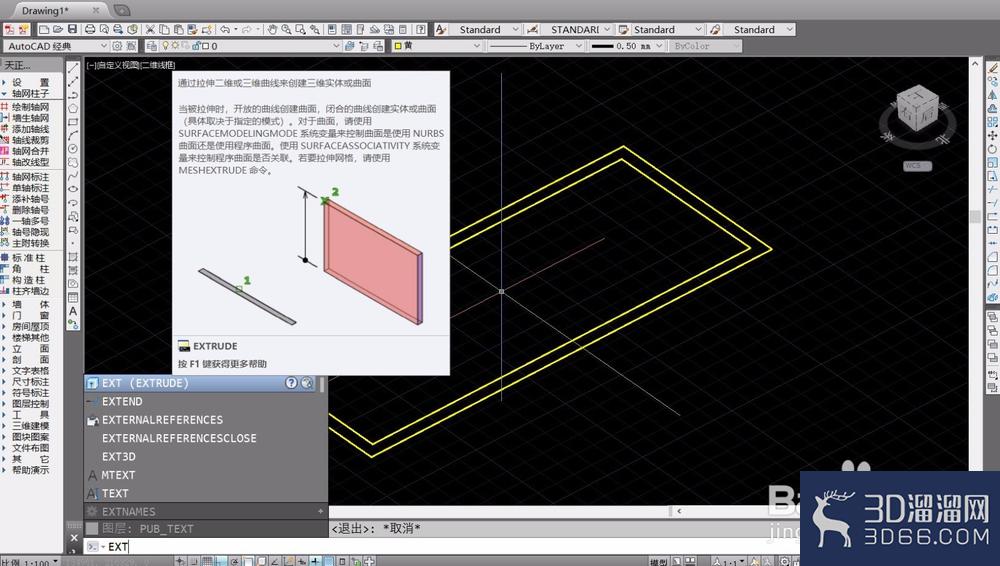Screen dimensions: 1000x566
Task: Open the 0.50 mm lineweight dropdown
Action: pyautogui.click(x=659, y=46)
